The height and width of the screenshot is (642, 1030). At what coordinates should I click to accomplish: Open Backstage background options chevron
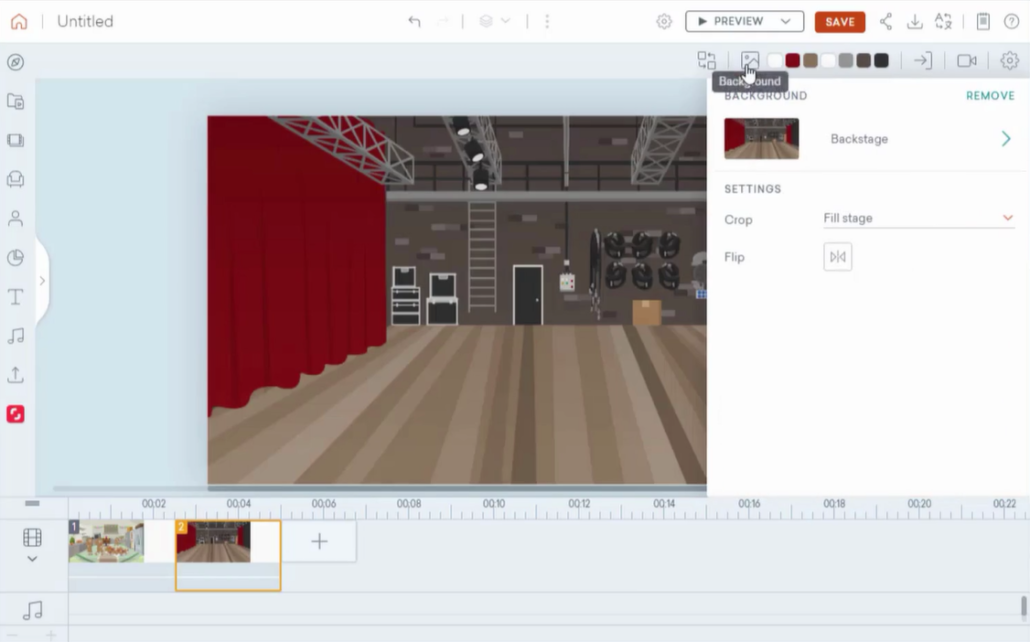tap(1006, 139)
